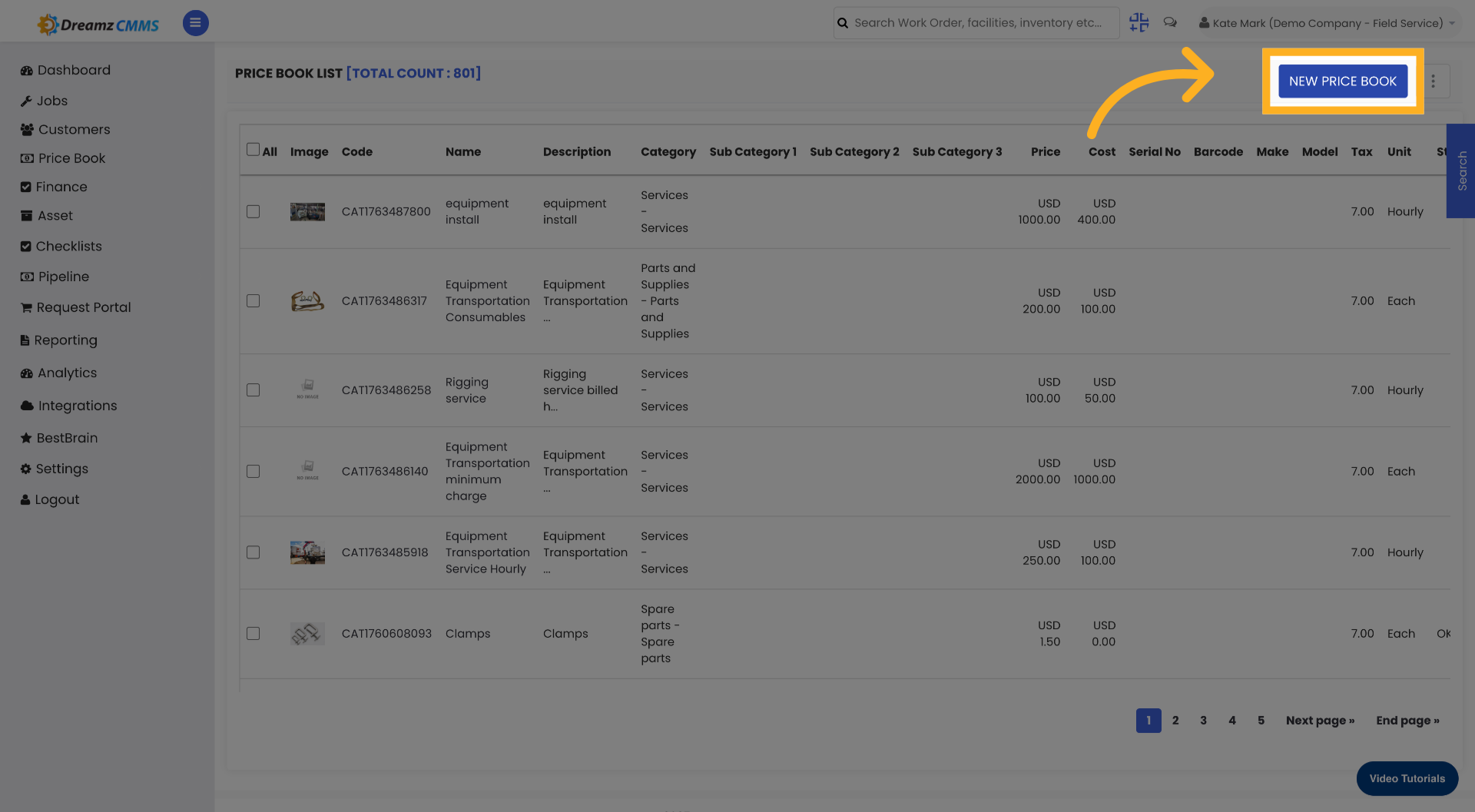1475x812 pixels.
Task: Open equipment install row thumbnail
Action: coord(307,211)
